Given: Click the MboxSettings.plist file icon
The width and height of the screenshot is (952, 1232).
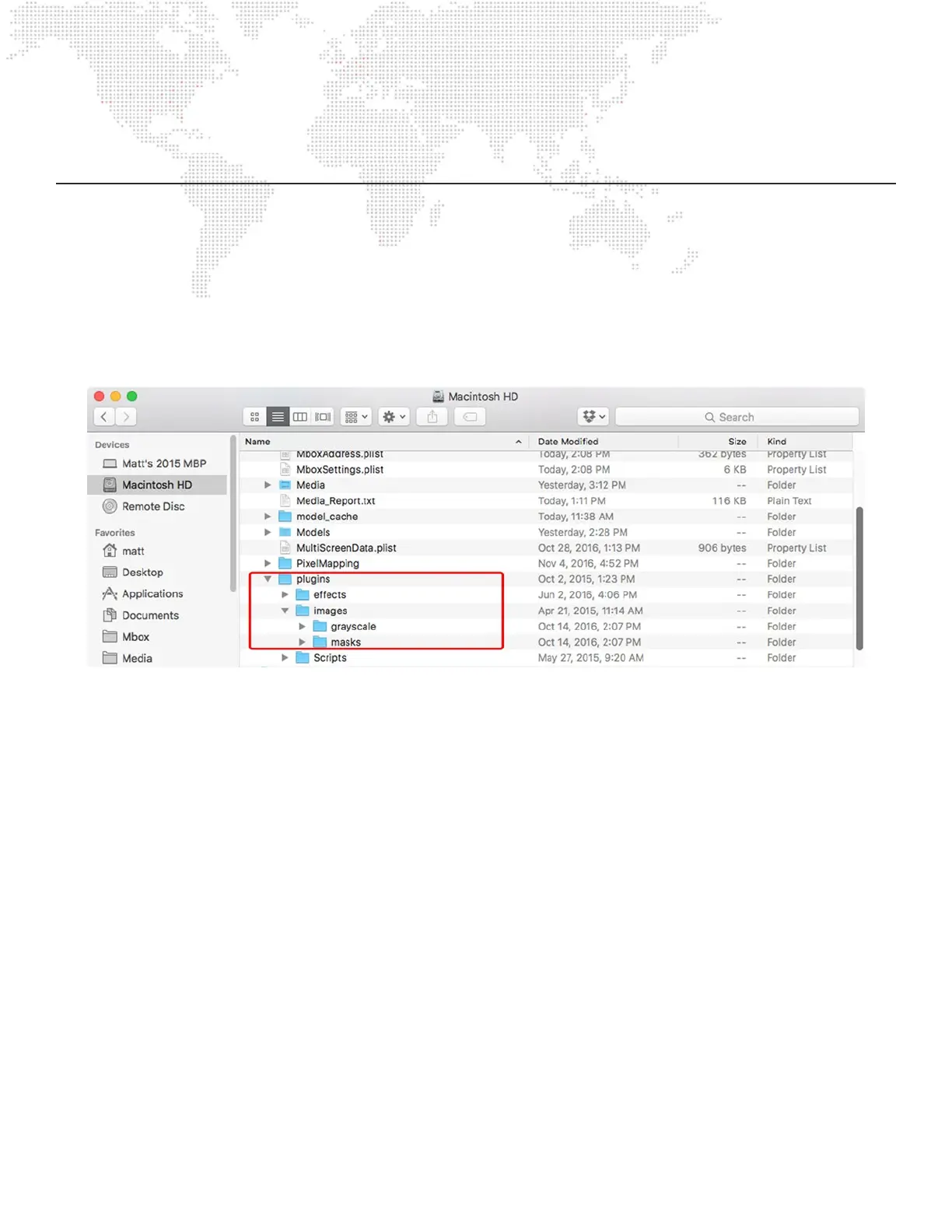Looking at the screenshot, I should [x=285, y=470].
